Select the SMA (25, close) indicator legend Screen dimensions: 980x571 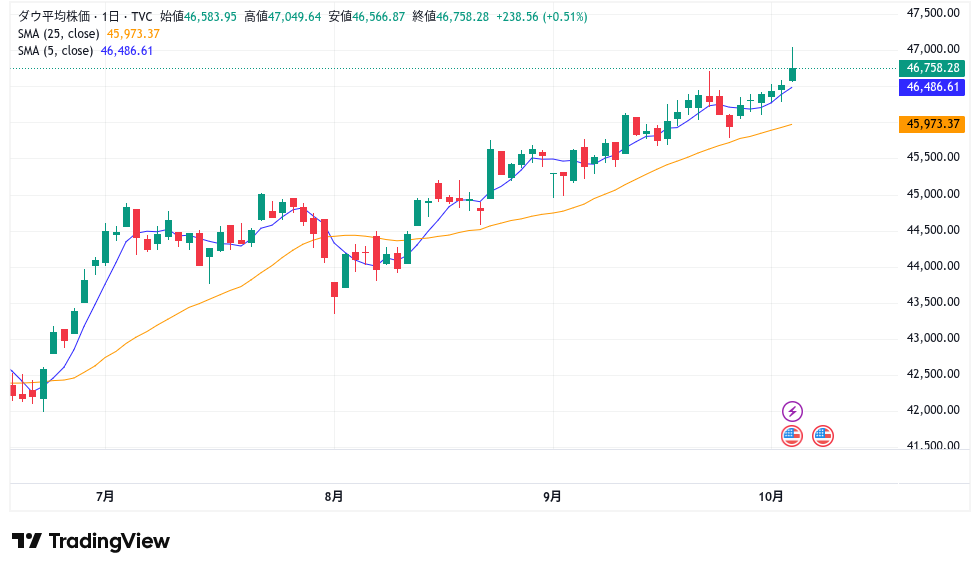click(x=56, y=34)
